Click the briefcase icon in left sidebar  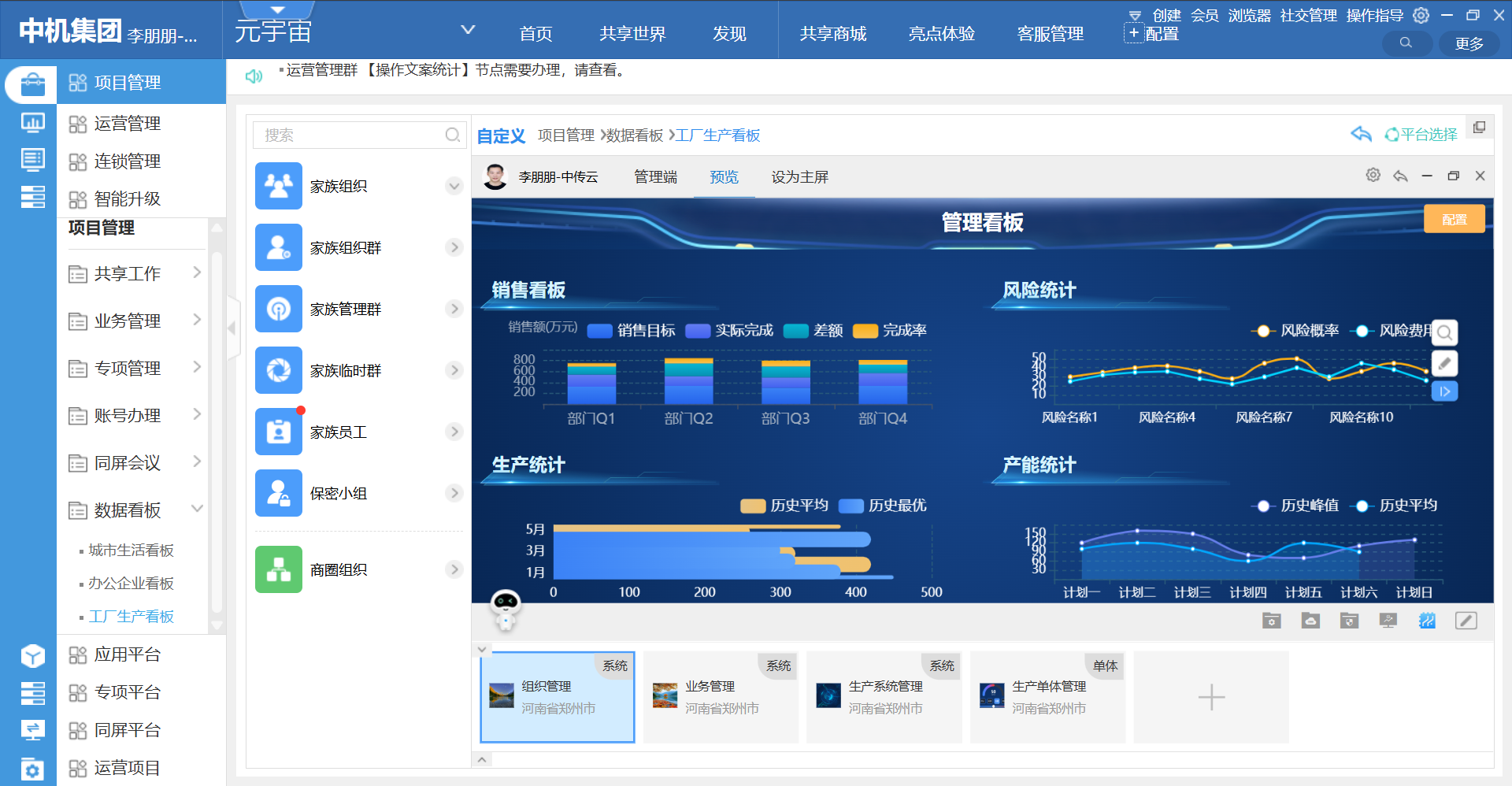pos(32,83)
